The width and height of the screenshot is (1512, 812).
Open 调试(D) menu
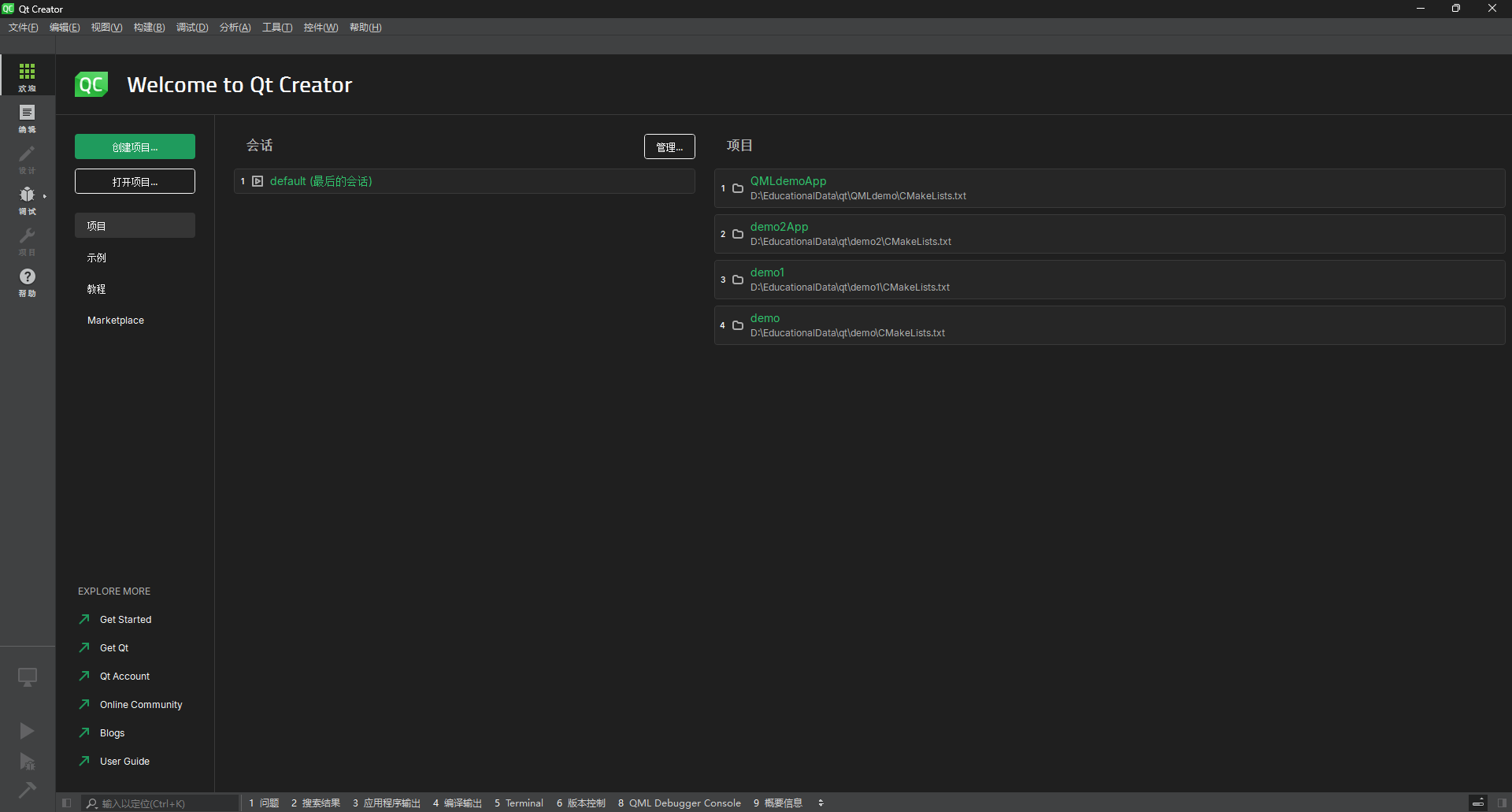[192, 28]
